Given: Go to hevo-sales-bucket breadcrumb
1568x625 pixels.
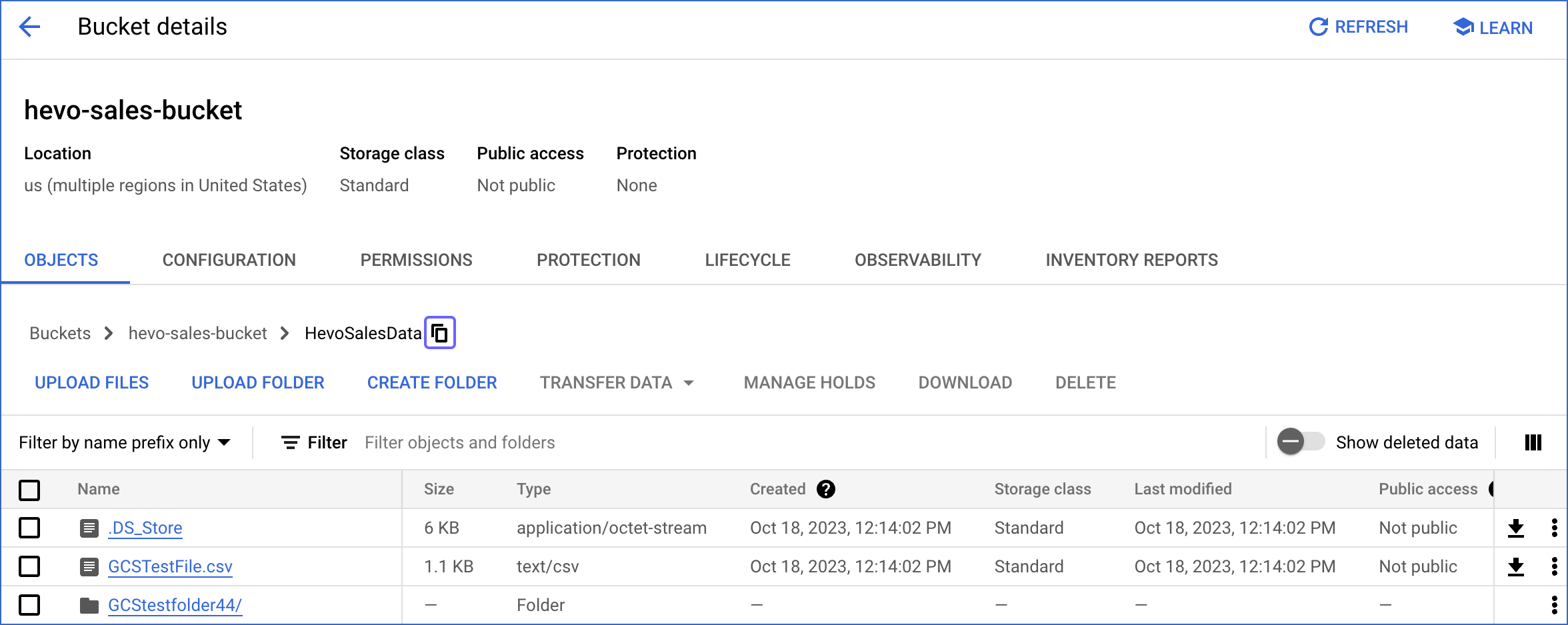Looking at the screenshot, I should [x=197, y=333].
